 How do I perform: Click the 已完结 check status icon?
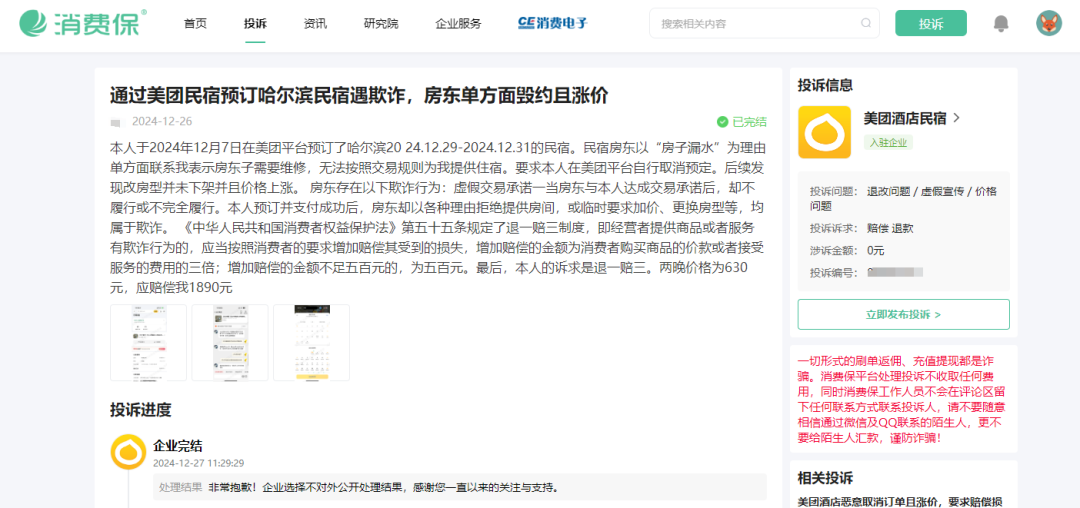[722, 122]
